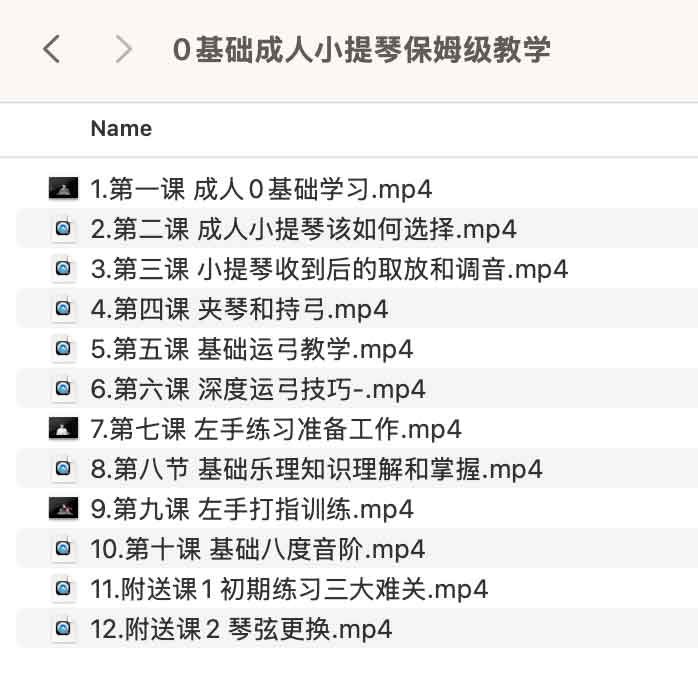Click thumbnail icon of 7.第七课 video
This screenshot has width=698, height=680.
point(63,429)
